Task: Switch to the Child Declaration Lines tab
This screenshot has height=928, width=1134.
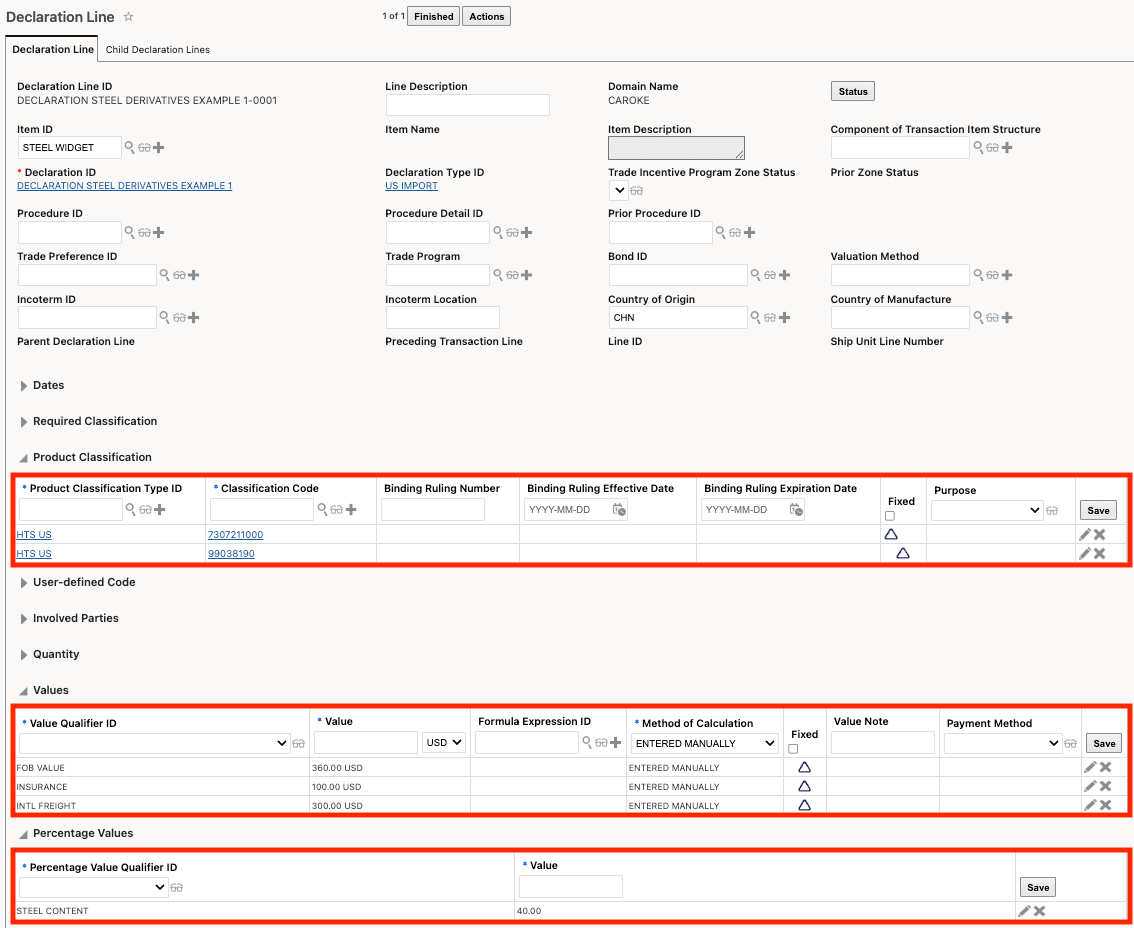Action: (158, 50)
